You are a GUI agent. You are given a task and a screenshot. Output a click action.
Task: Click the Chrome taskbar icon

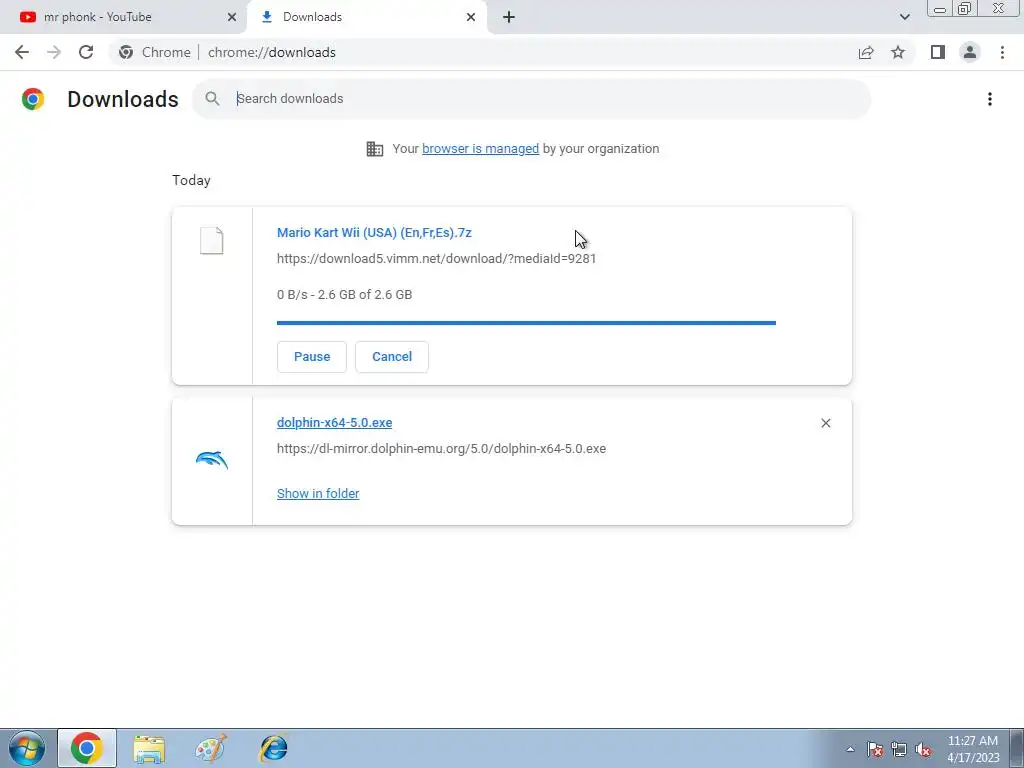click(x=87, y=748)
